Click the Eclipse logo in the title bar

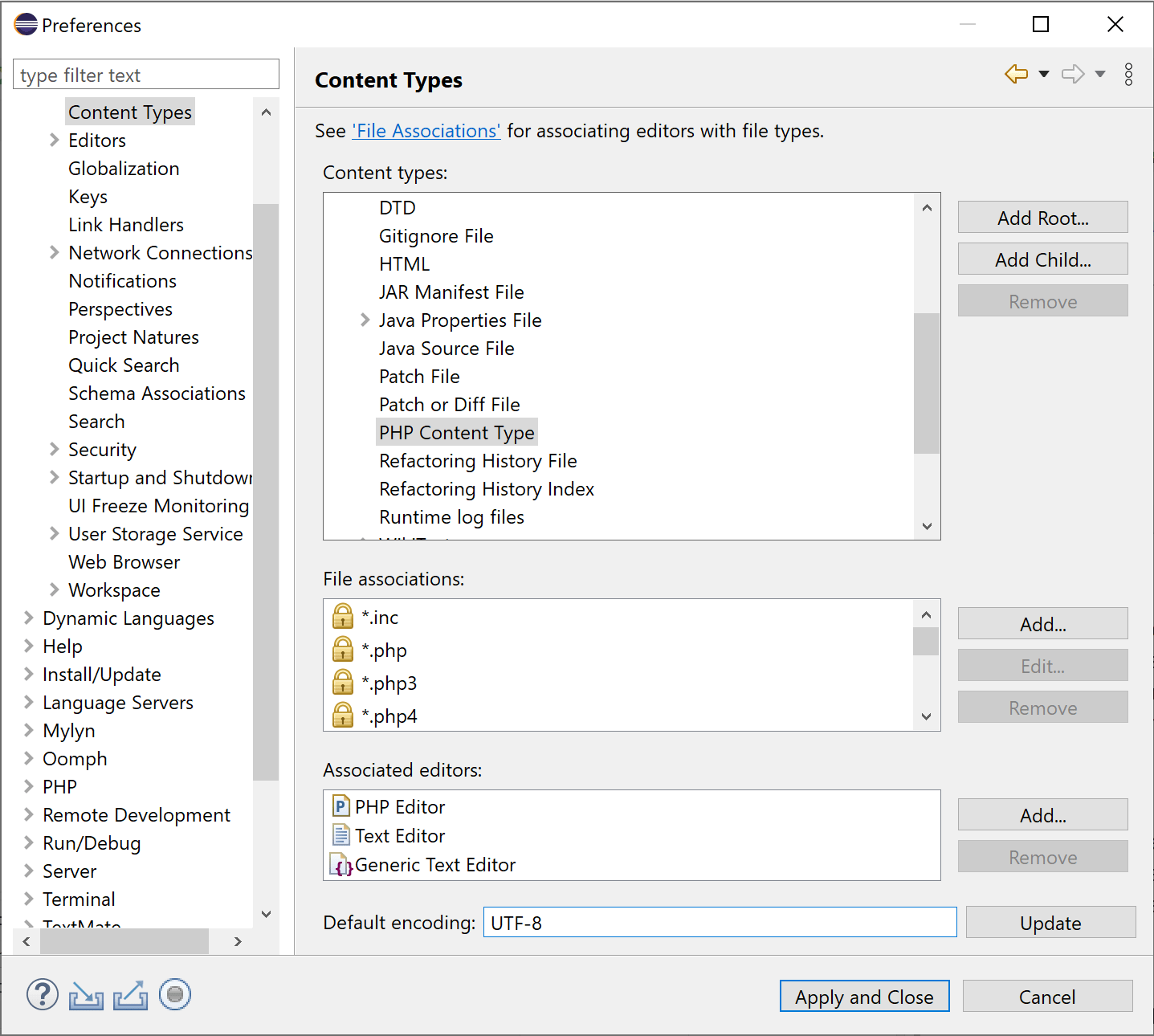click(x=25, y=24)
